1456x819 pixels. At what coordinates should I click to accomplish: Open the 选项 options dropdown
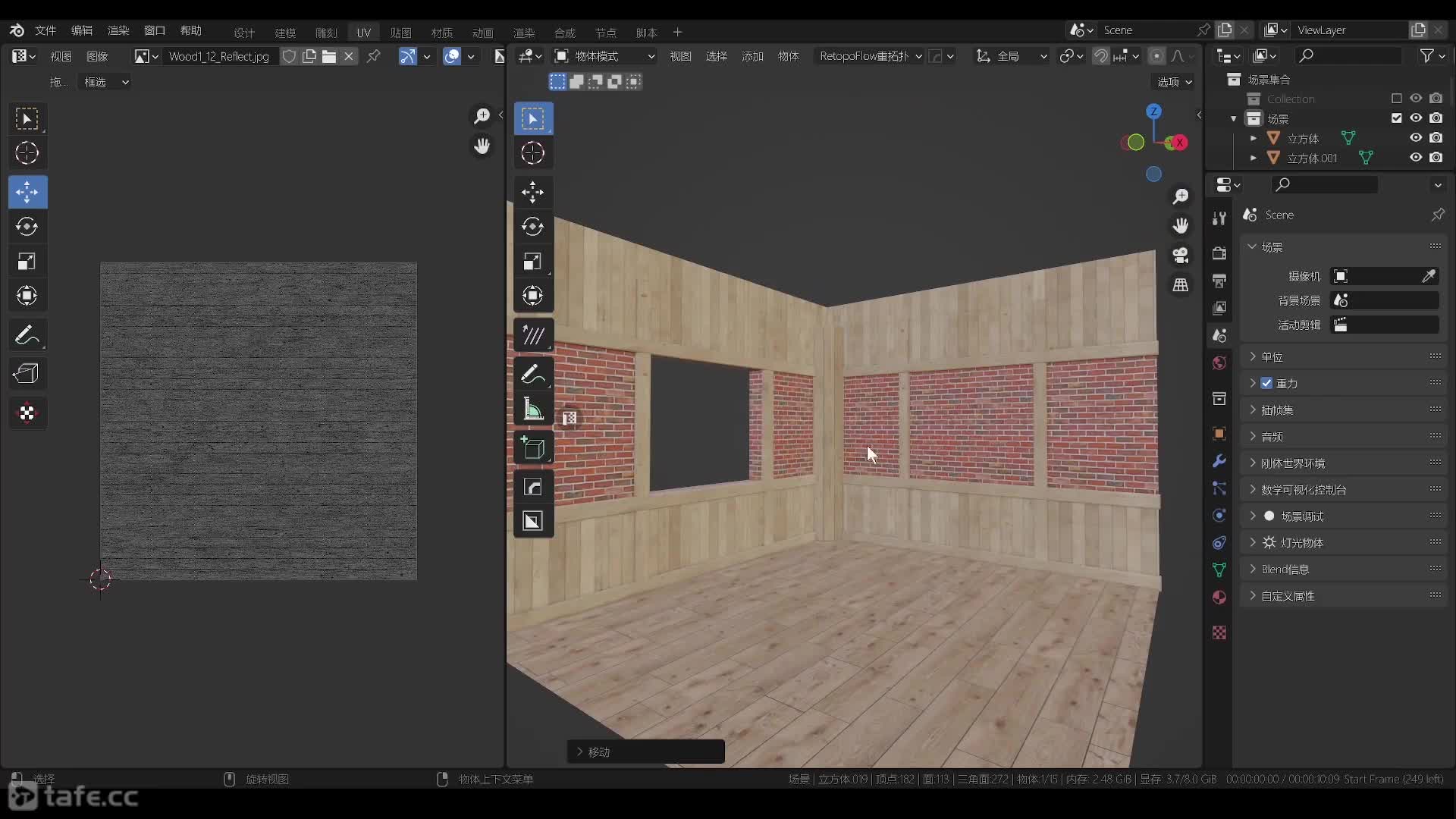(1174, 82)
